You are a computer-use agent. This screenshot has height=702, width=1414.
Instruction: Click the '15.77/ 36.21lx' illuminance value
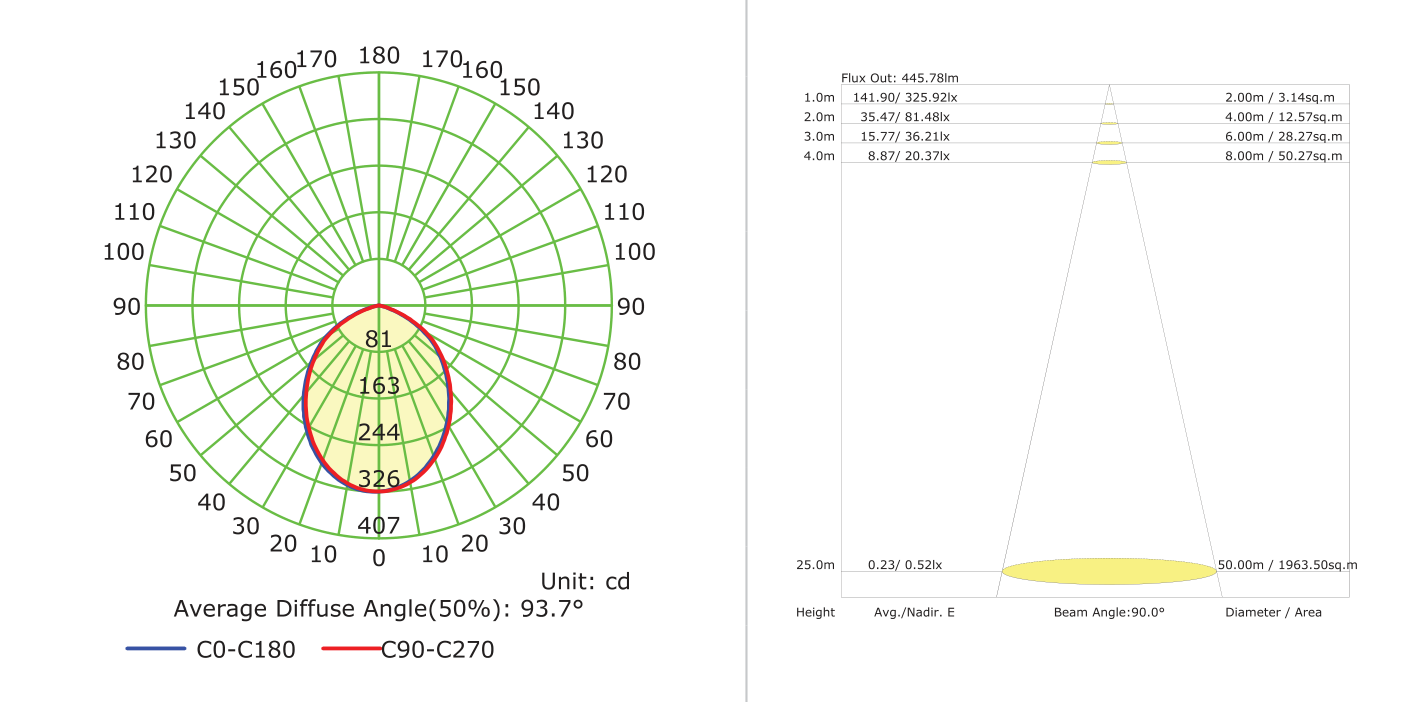click(x=905, y=136)
